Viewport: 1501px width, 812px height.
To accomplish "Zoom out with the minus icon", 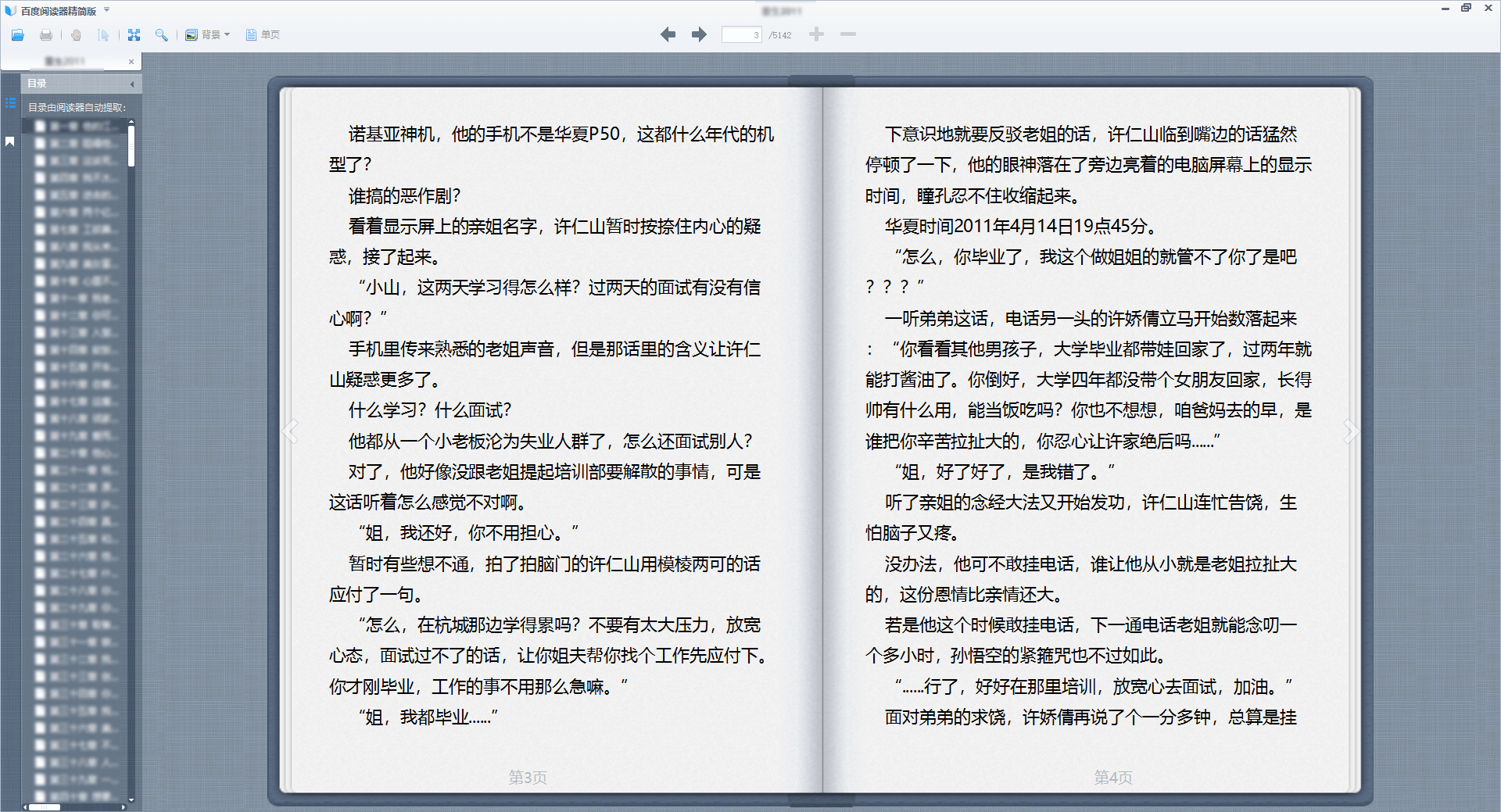I will (848, 34).
